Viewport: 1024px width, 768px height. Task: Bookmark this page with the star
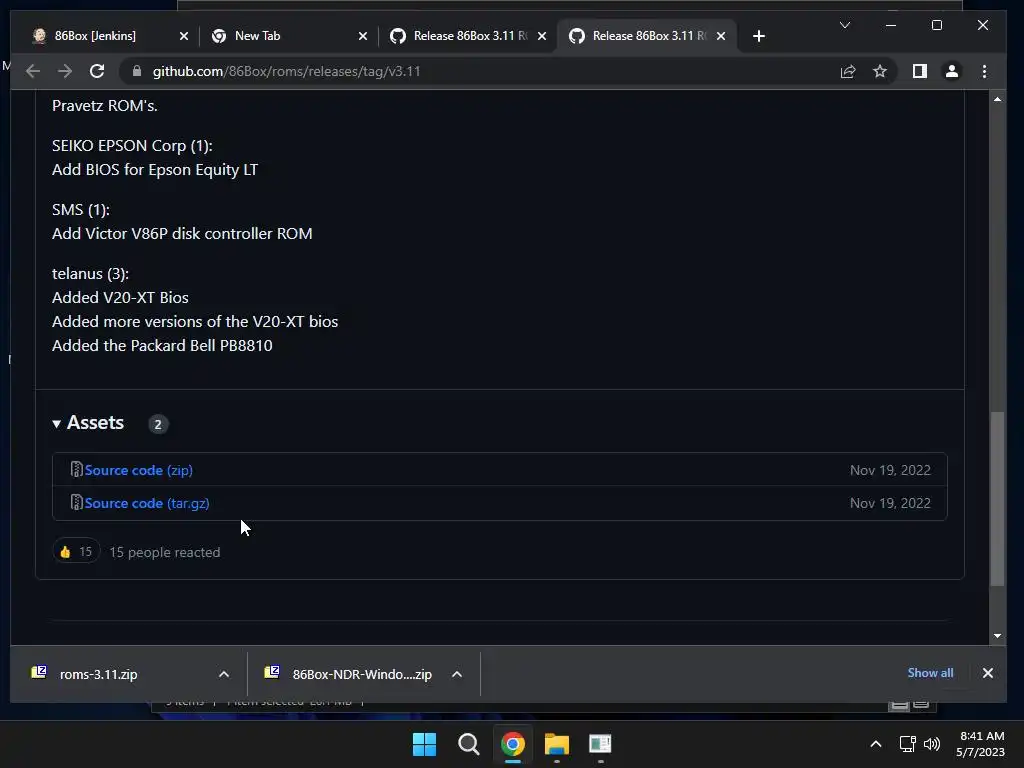(x=880, y=71)
